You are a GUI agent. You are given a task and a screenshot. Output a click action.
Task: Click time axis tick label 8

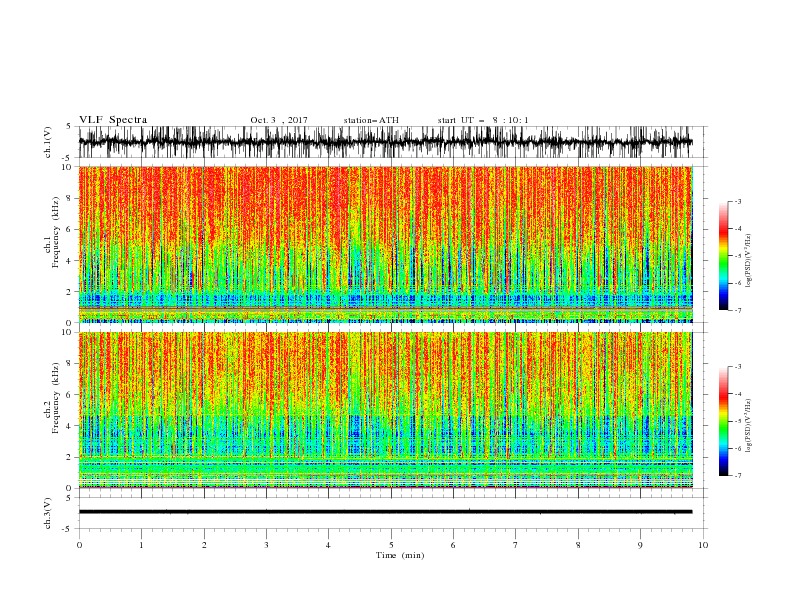point(578,545)
